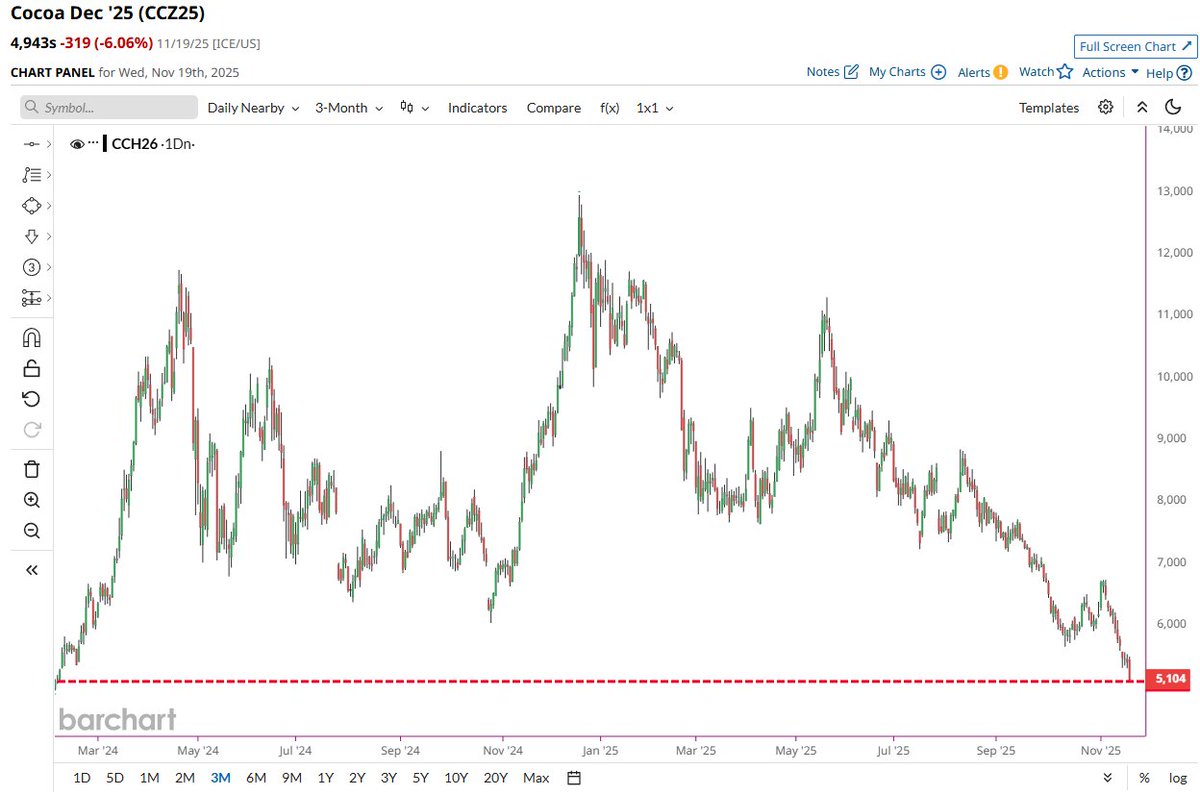Open chart type candlestick dropdown
The width and height of the screenshot is (1200, 795).
(x=414, y=107)
